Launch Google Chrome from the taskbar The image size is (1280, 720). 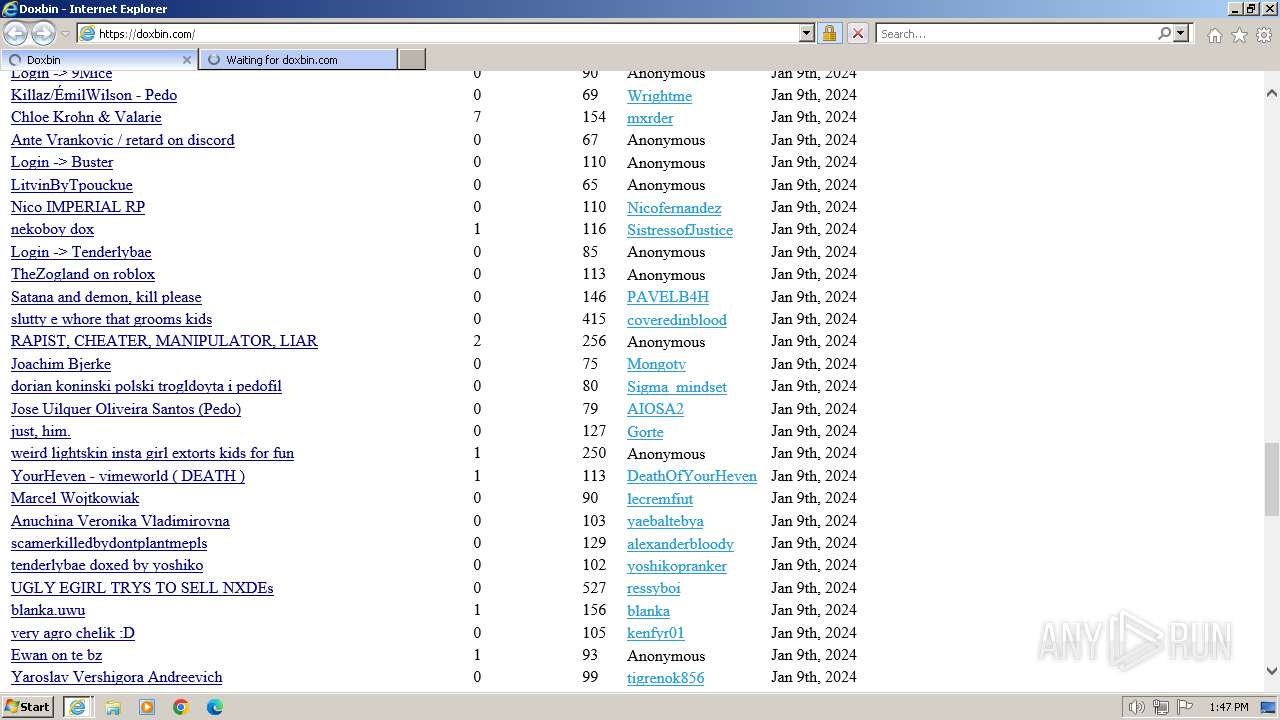click(x=181, y=707)
